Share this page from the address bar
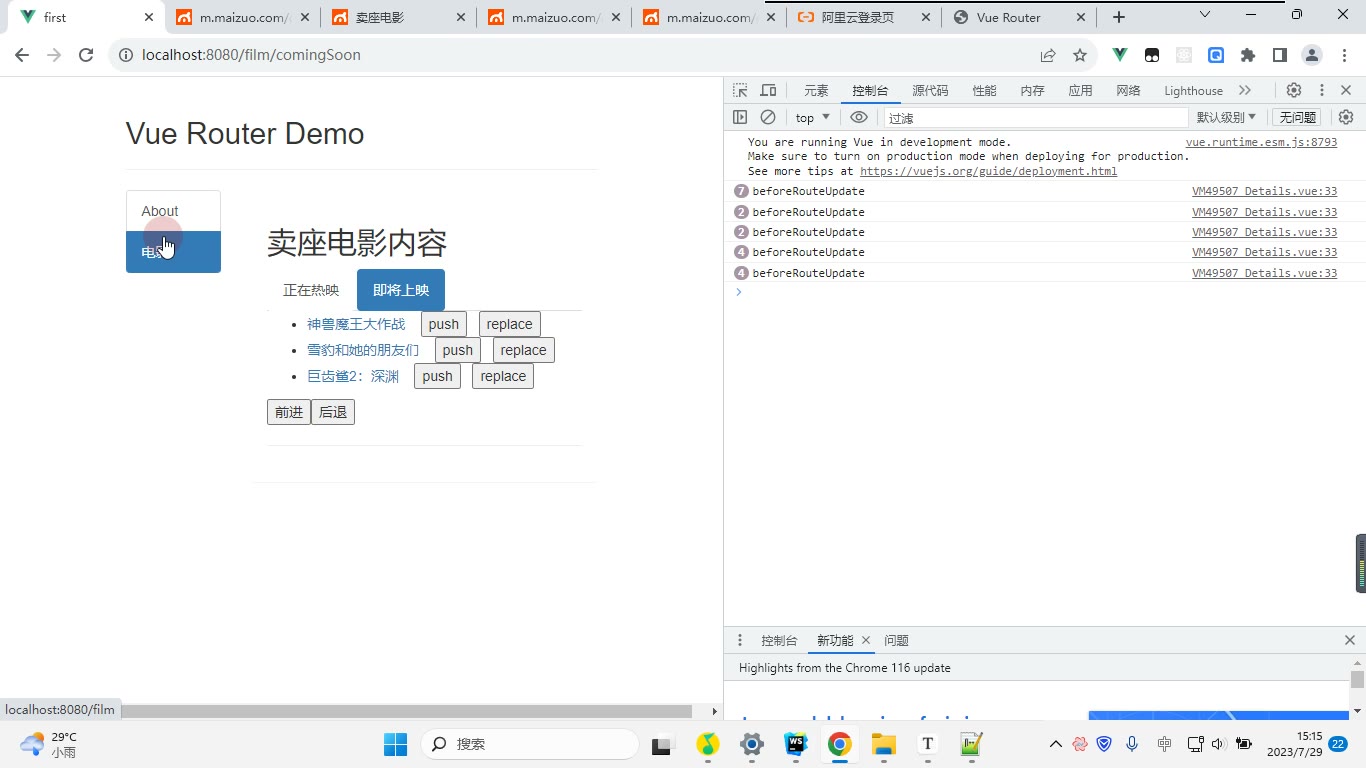 1048,55
